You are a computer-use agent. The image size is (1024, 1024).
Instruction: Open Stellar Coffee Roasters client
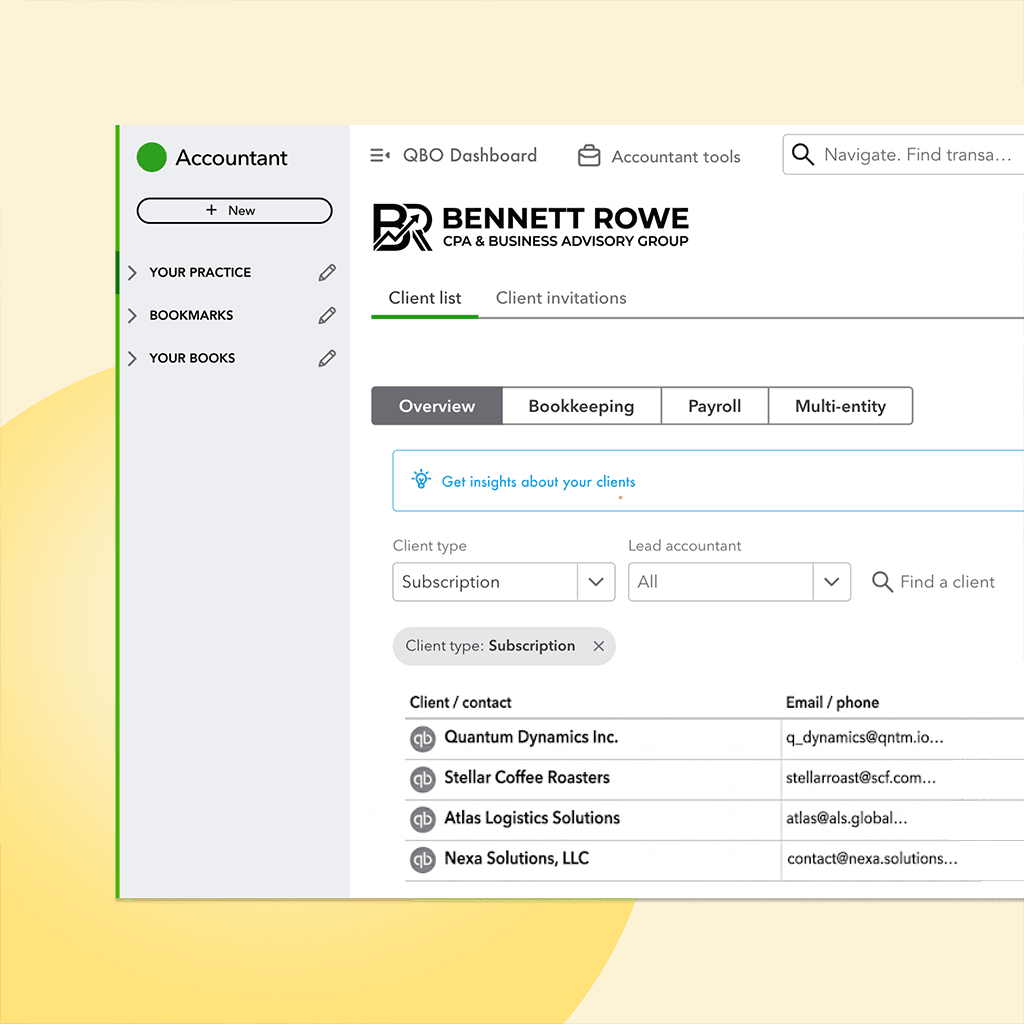526,778
